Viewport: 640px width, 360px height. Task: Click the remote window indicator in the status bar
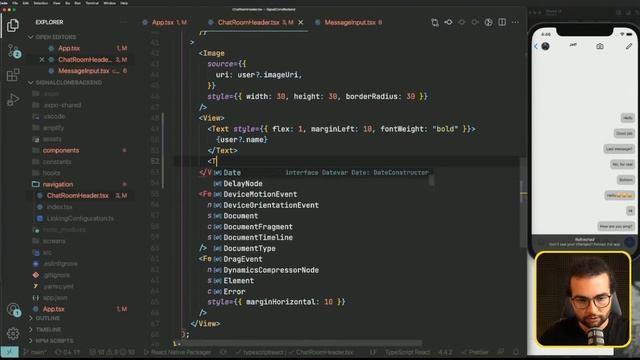coord(9,352)
